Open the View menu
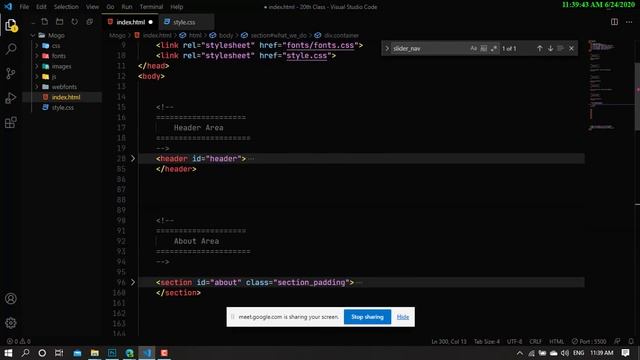 click(92, 7)
